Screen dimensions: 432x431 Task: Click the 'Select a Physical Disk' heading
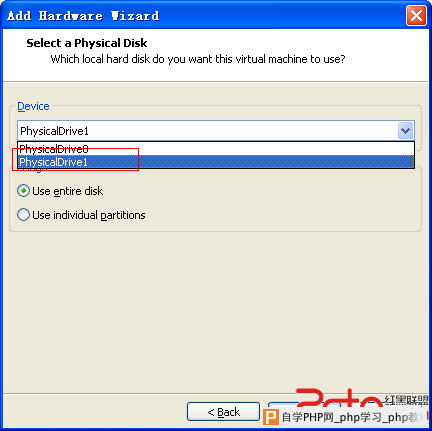click(87, 43)
